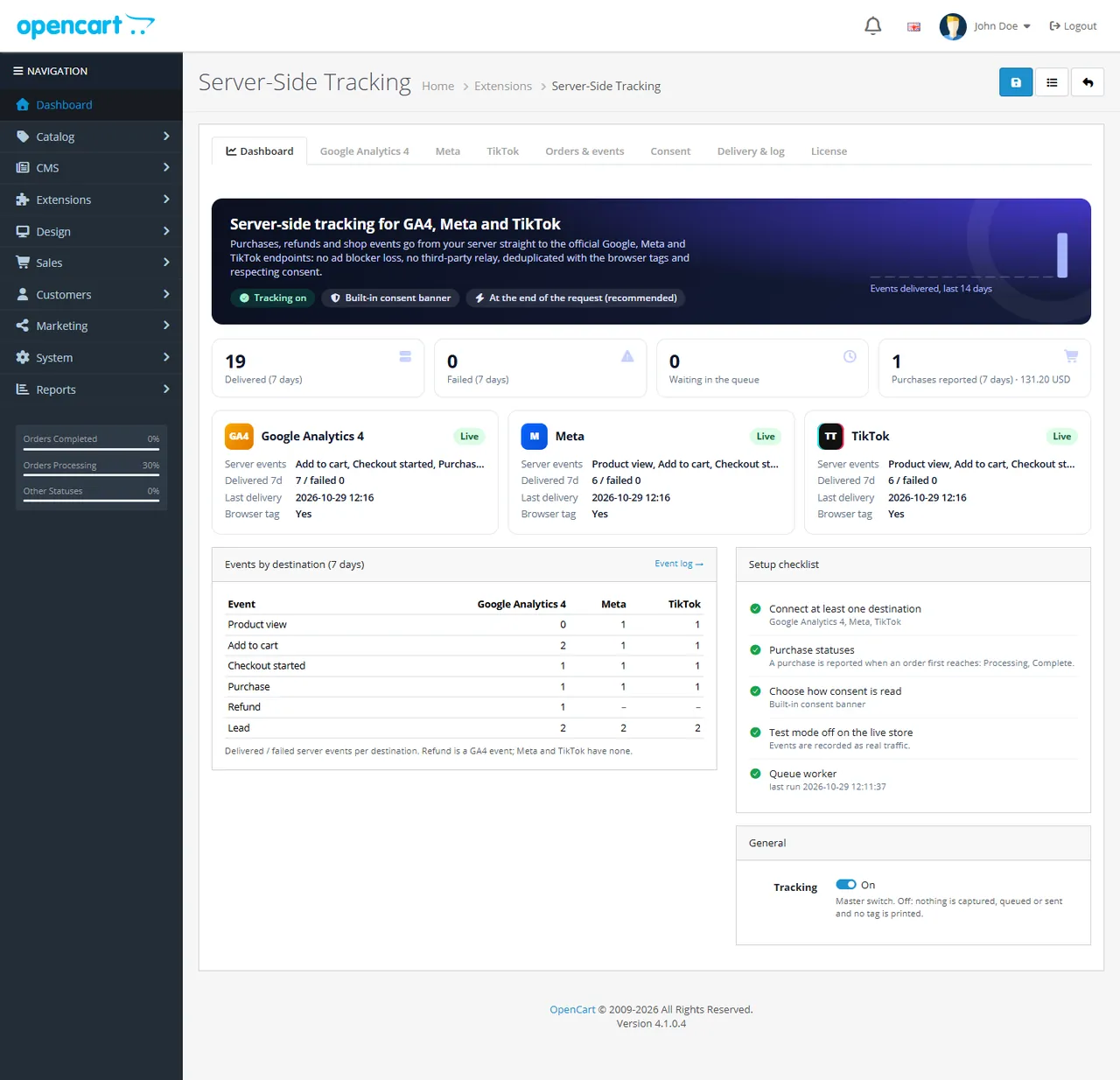Expand the CMS menu chevron
Image resolution: width=1120 pixels, height=1080 pixels.
[x=166, y=168]
